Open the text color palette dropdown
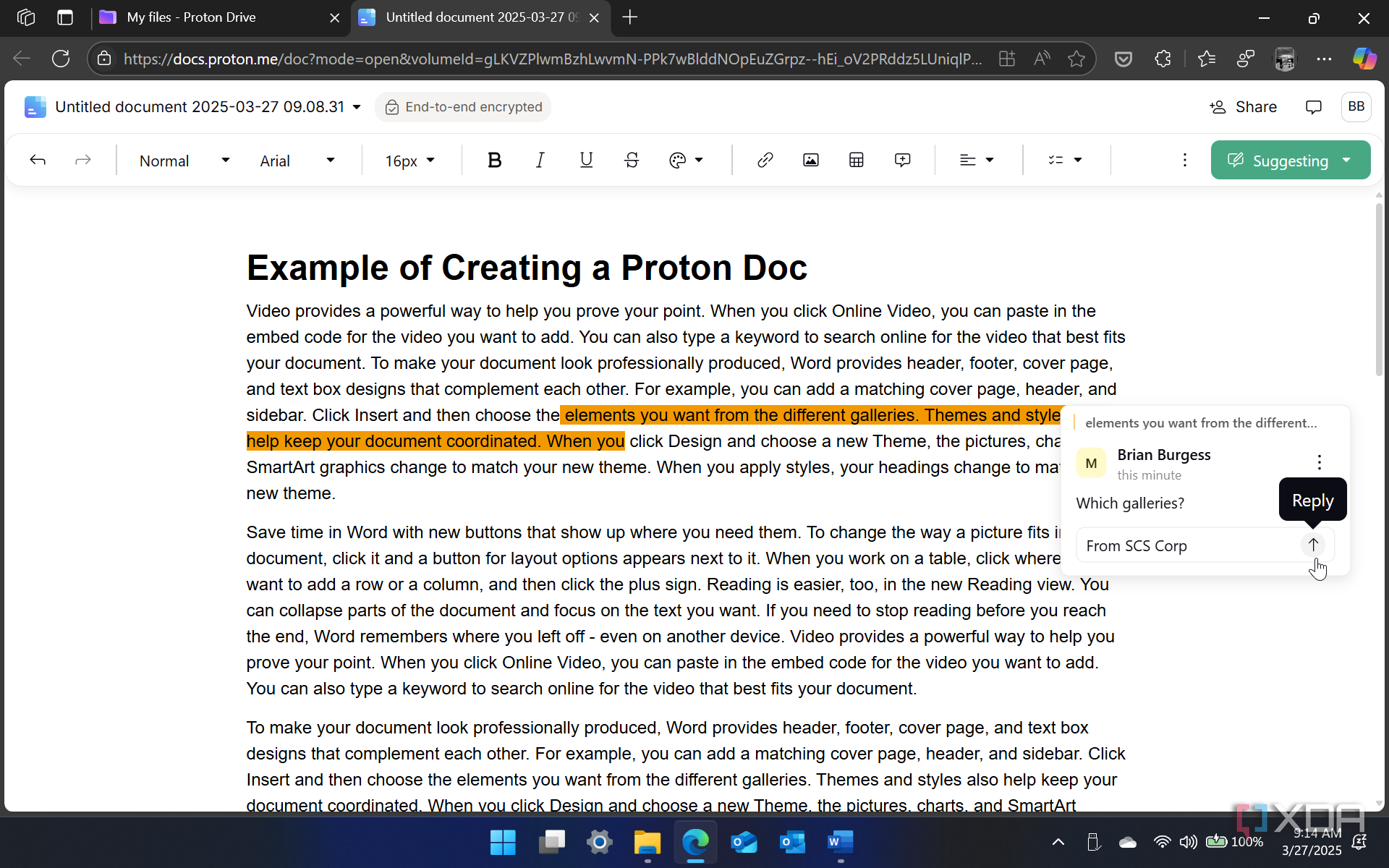This screenshot has width=1389, height=868. pyautogui.click(x=686, y=160)
